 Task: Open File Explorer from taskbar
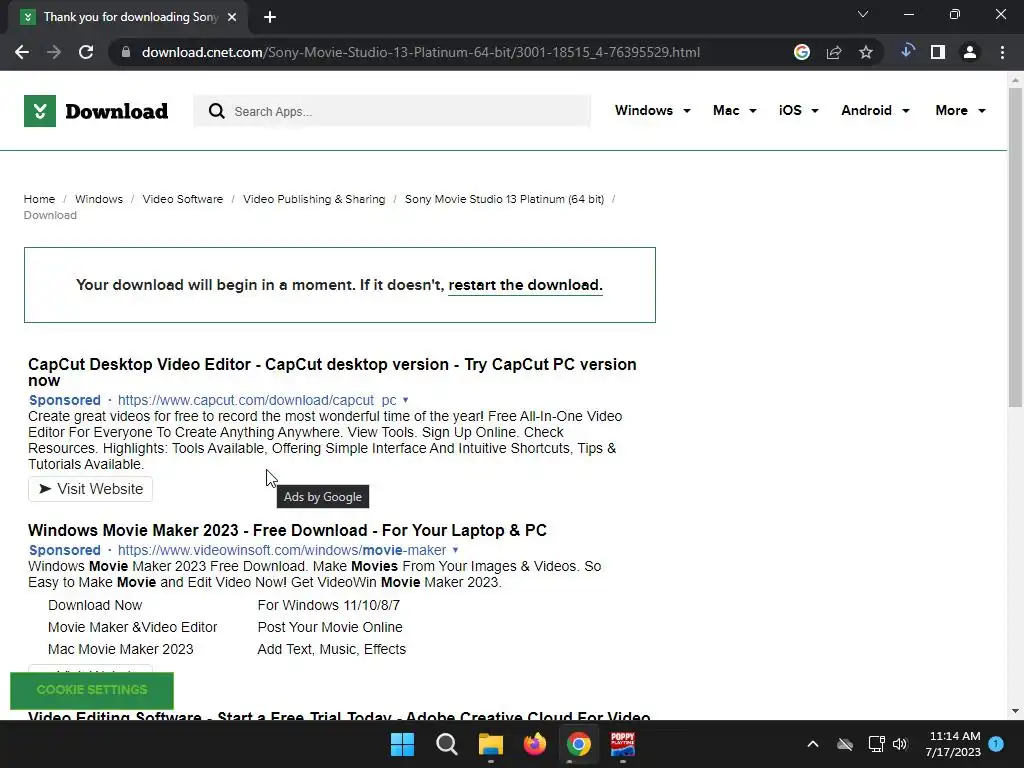click(x=490, y=744)
